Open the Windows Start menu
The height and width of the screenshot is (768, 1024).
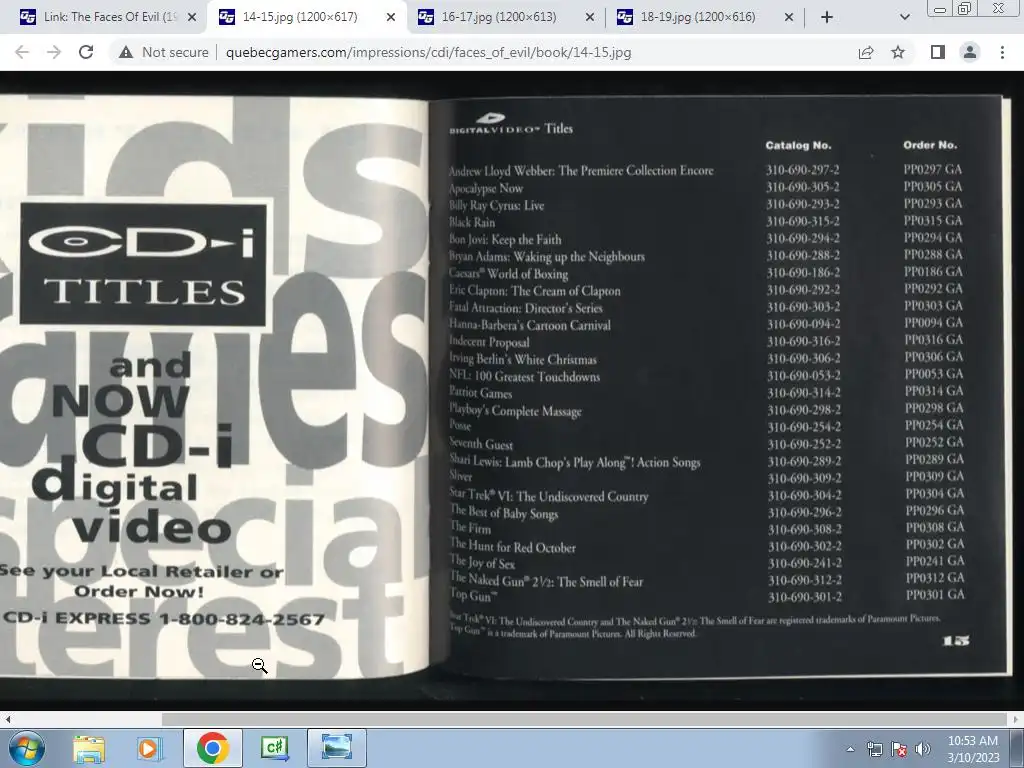point(27,748)
